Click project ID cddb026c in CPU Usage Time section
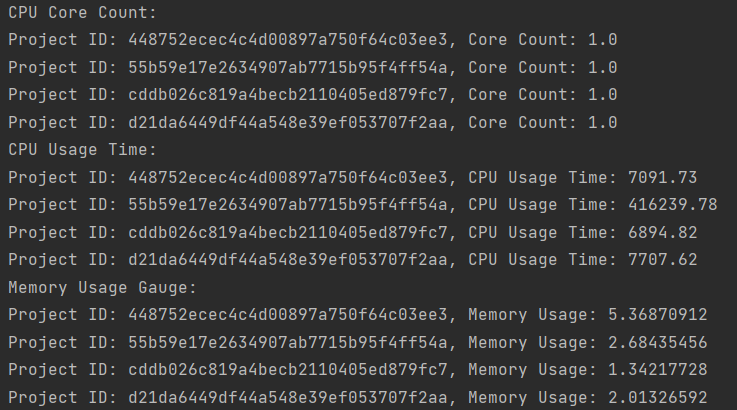737x410 pixels. (288, 233)
